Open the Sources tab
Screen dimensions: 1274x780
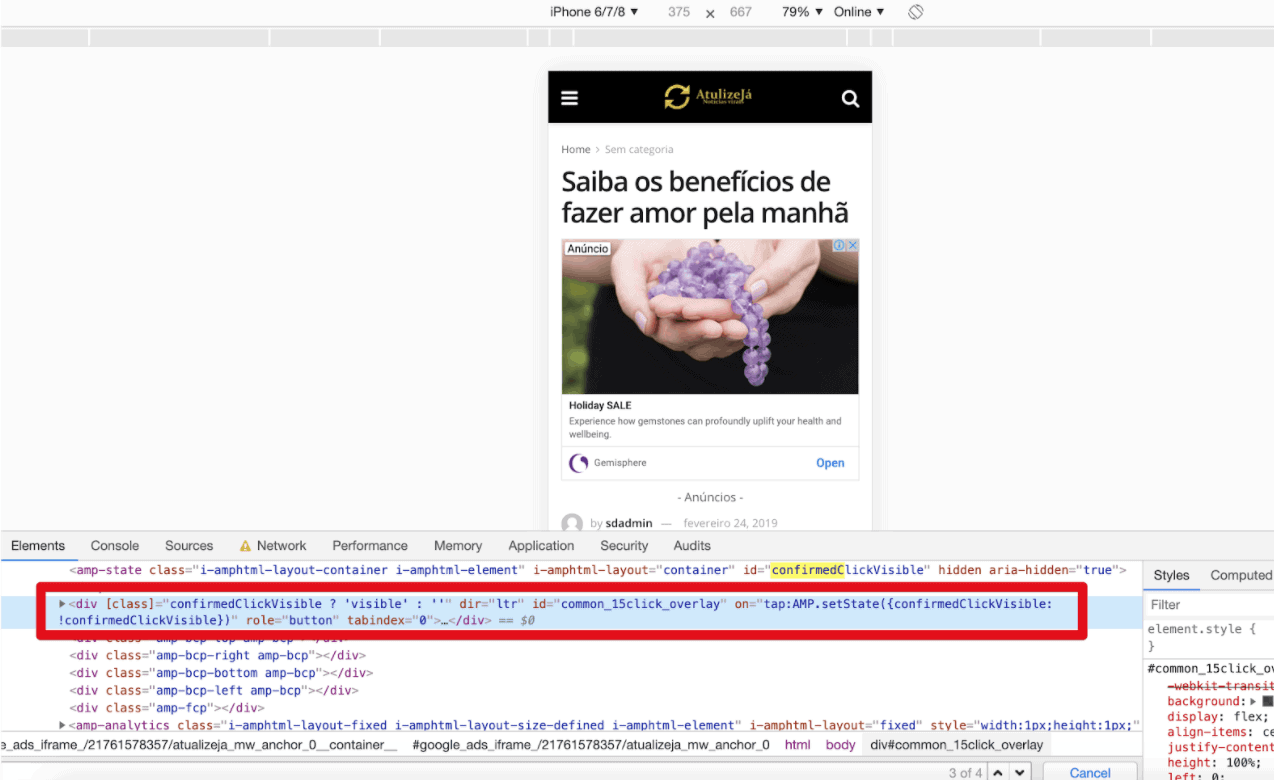pyautogui.click(x=189, y=546)
